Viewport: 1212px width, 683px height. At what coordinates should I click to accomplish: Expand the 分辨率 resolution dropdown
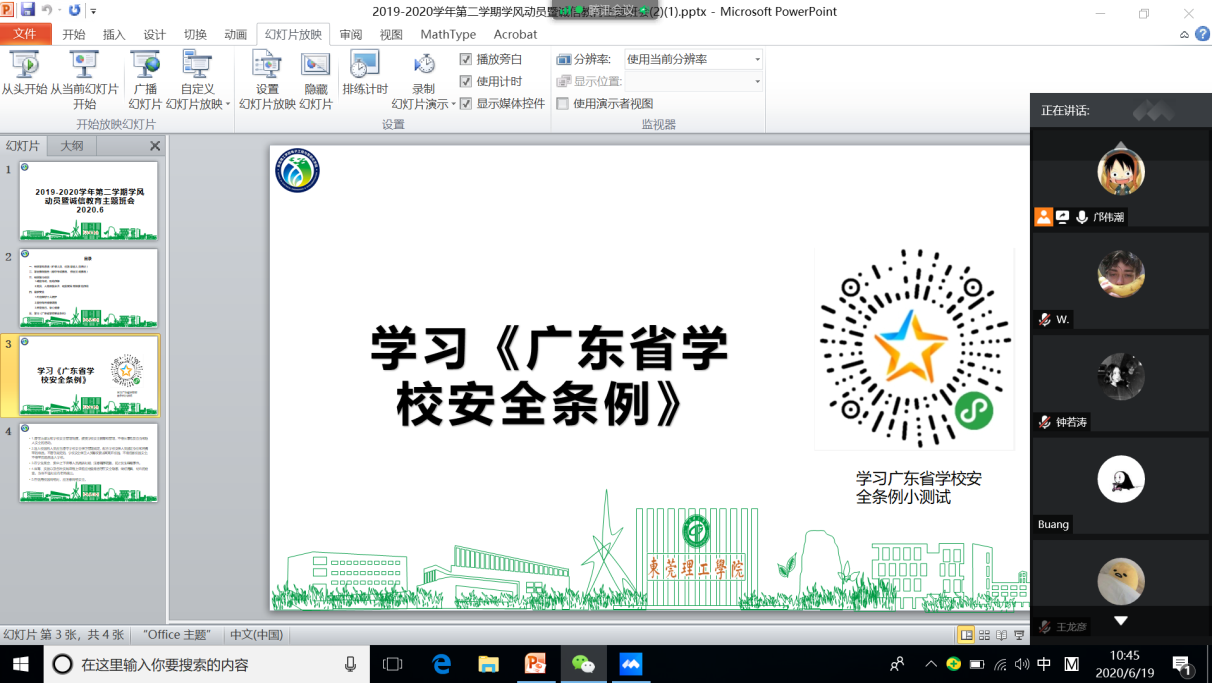pyautogui.click(x=757, y=60)
